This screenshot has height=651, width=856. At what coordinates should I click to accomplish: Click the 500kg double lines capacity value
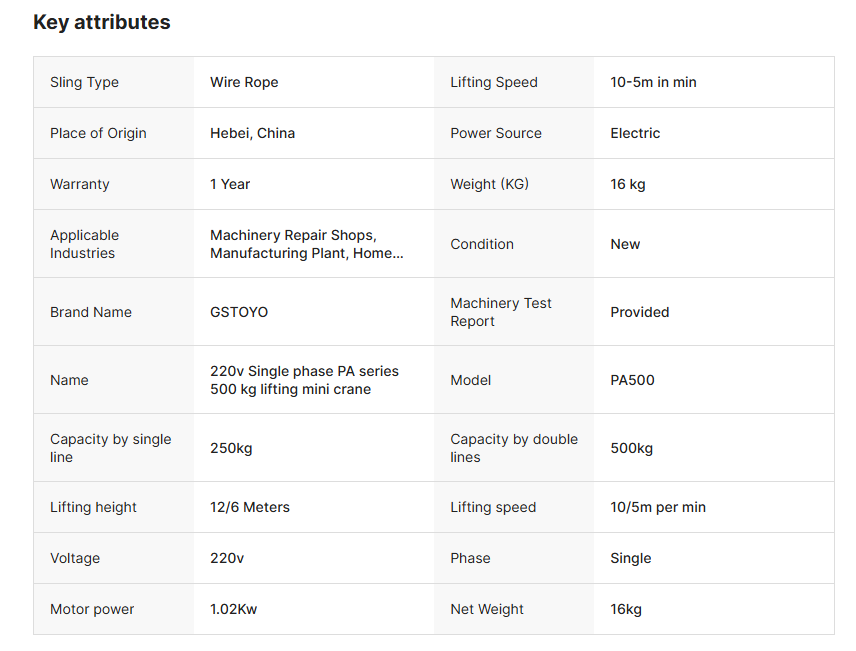pyautogui.click(x=631, y=448)
